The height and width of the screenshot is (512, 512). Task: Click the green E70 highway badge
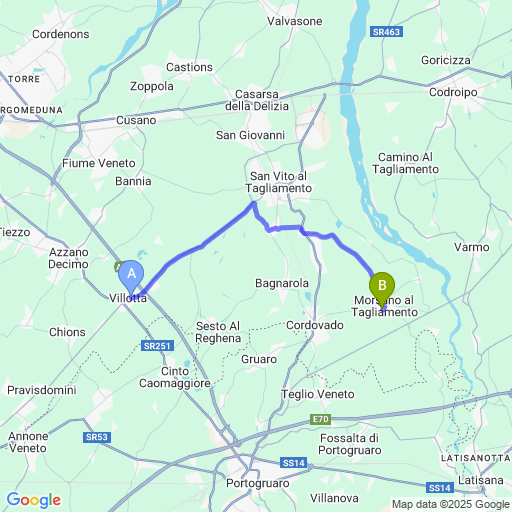(320, 419)
